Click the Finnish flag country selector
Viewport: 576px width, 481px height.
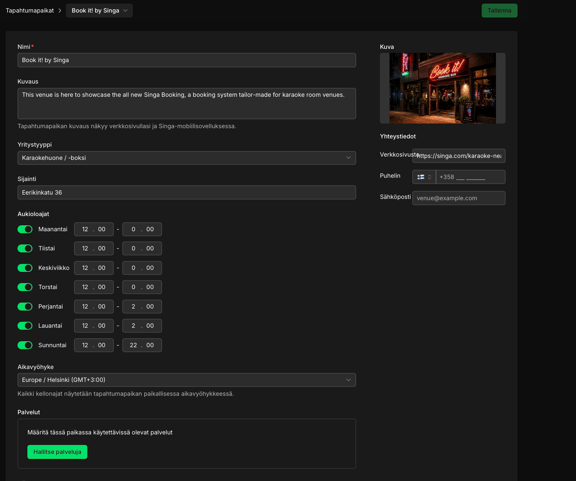coord(424,177)
